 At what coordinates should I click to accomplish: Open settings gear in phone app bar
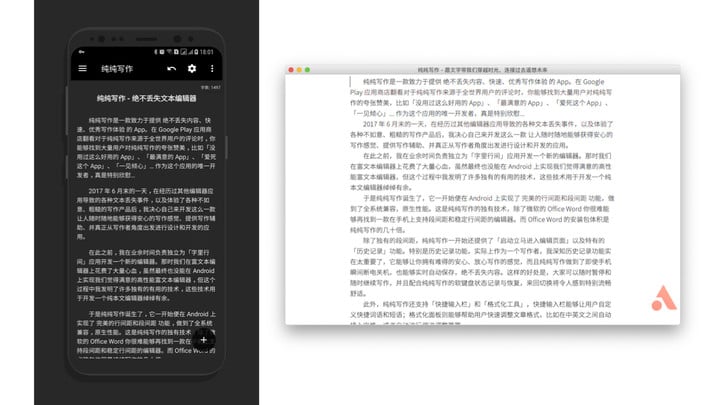click(x=192, y=68)
